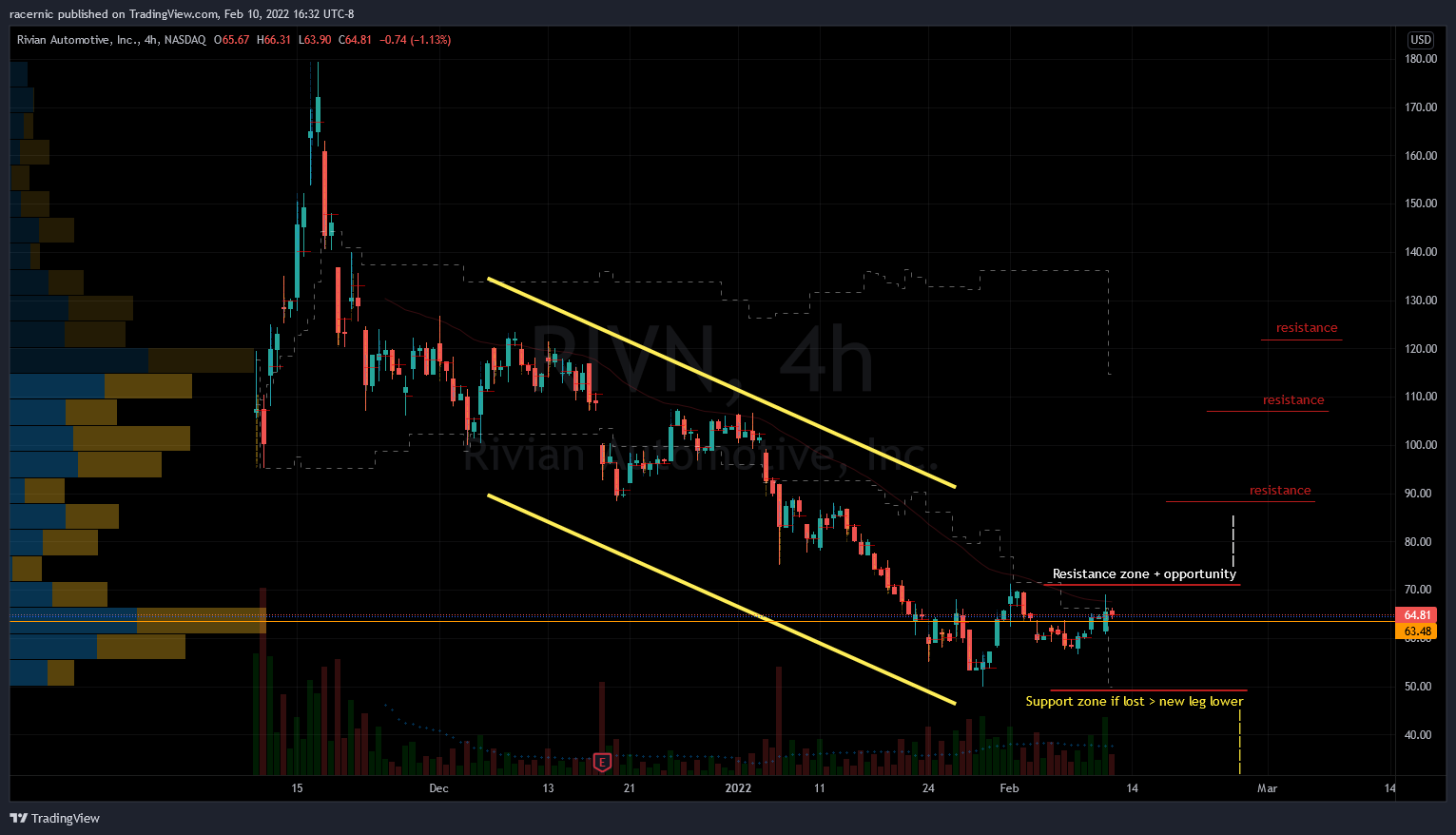Open the USD currency selector
The width and height of the screenshot is (1456, 835).
tap(1420, 40)
